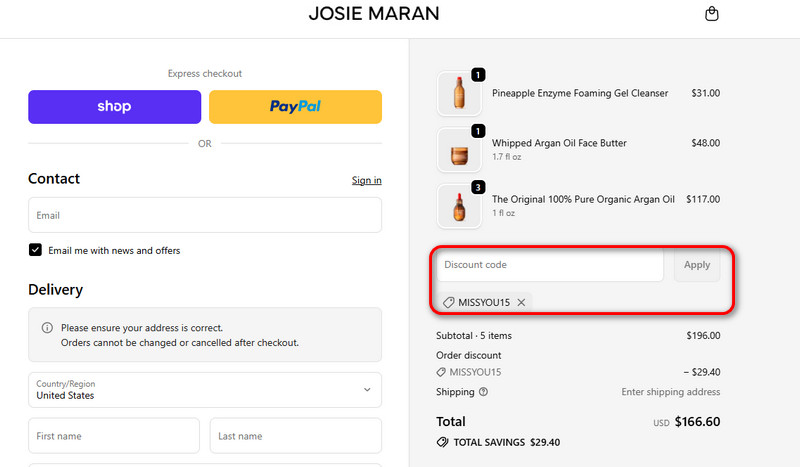Click the Pineapple Enzyme Foaming Gel Cleanser name
Screen dimensions: 800x467
click(x=580, y=93)
